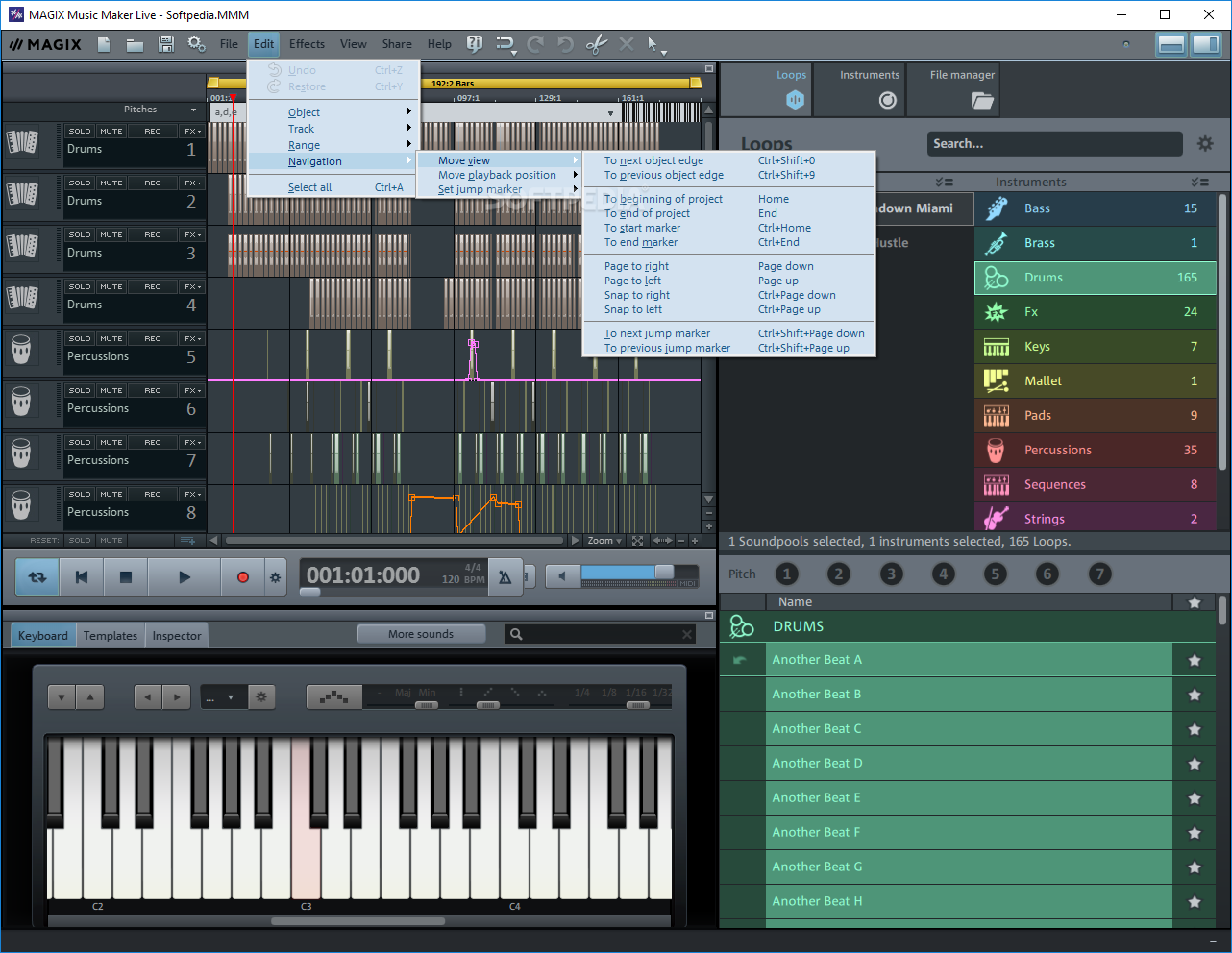Solo Percussions track 5
The width and height of the screenshot is (1232, 953).
[x=80, y=339]
